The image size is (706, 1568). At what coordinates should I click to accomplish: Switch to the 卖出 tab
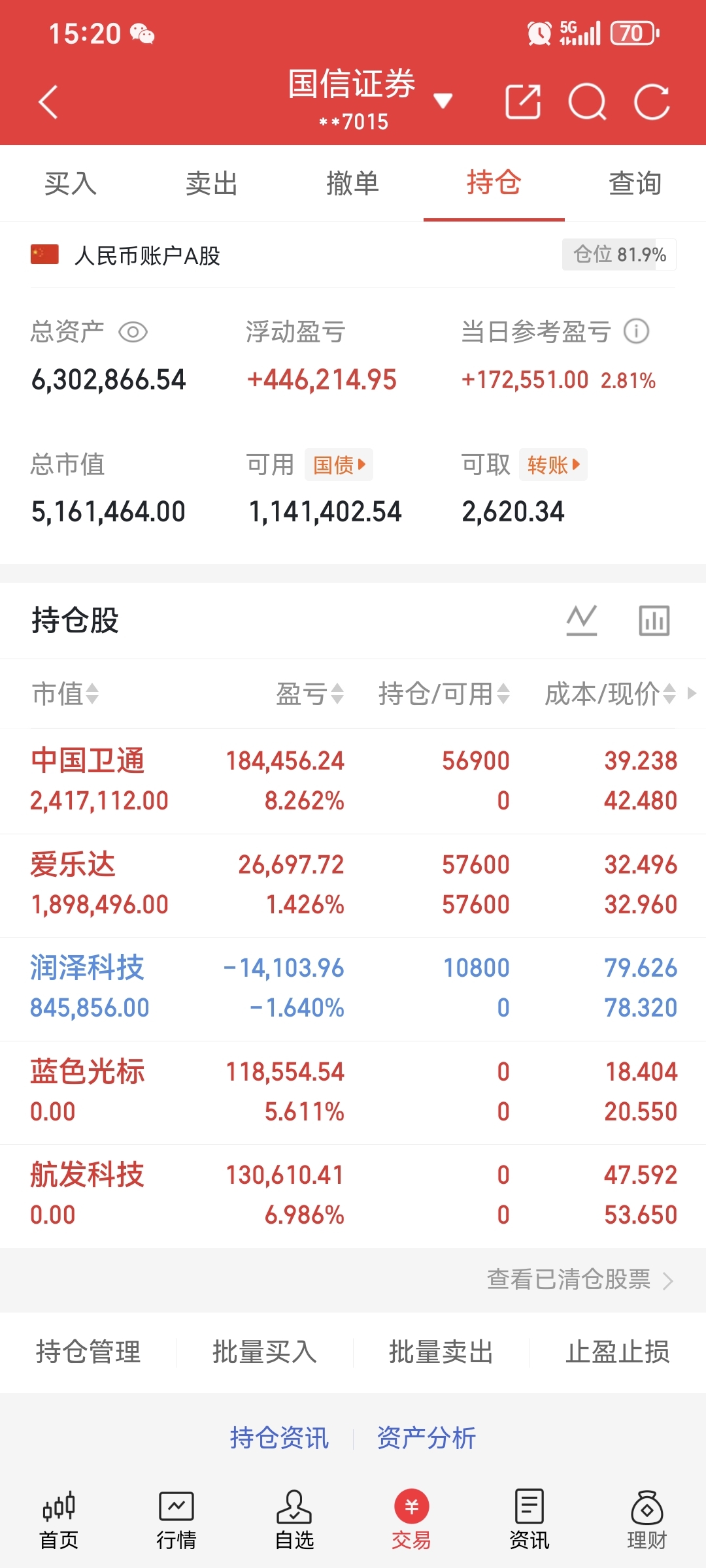click(x=212, y=184)
